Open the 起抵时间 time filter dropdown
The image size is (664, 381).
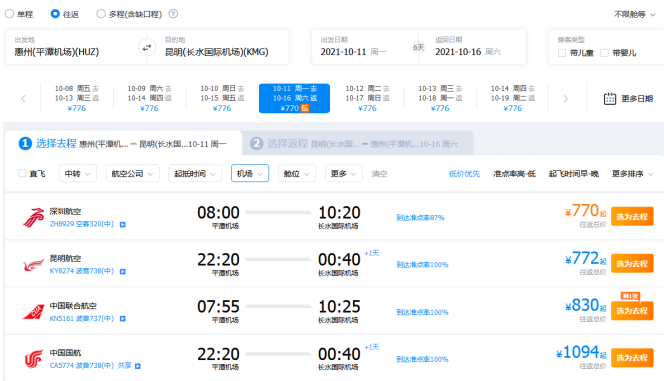[195, 174]
